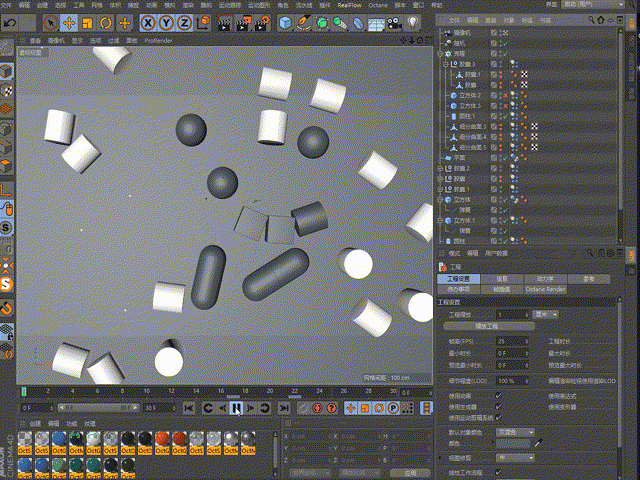Click the FPS value field showing 25
Screen dimensions: 640x480
pos(512,341)
